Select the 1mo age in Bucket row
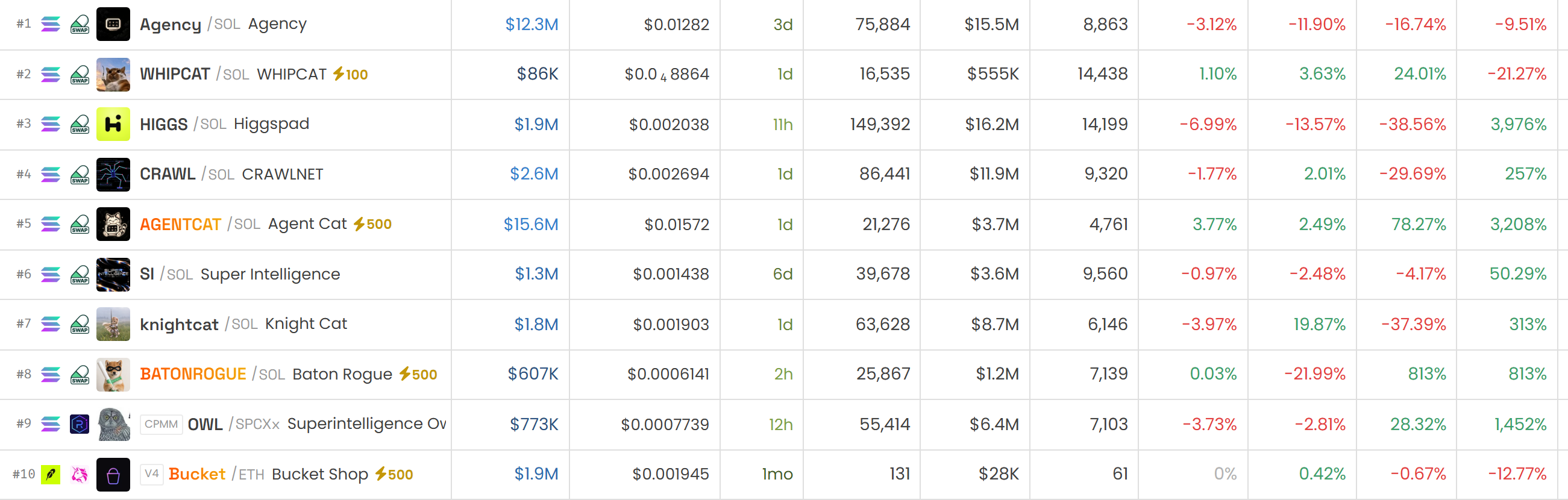 coord(777,475)
